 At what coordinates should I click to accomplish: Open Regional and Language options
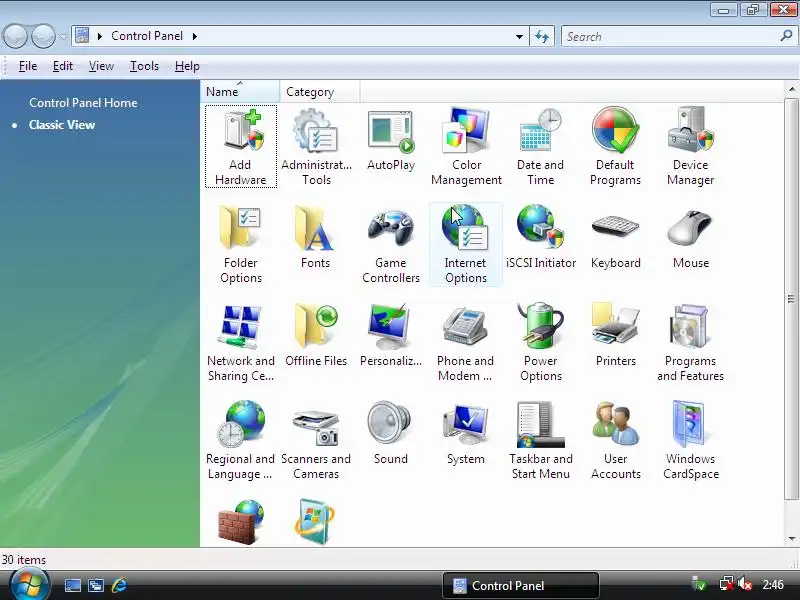[240, 440]
